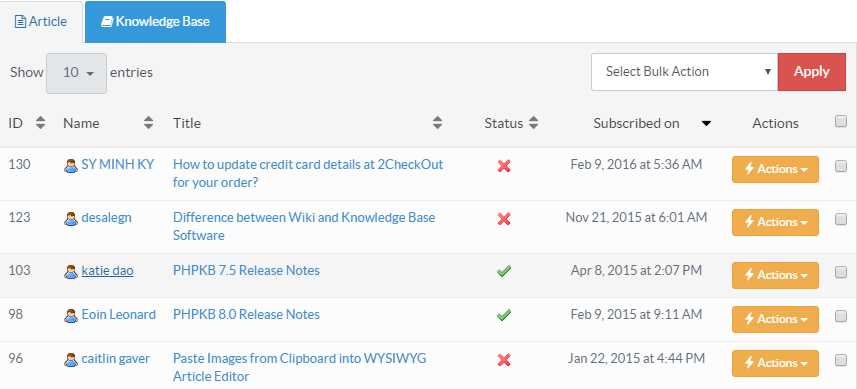Click the red cross status for caitlin gaver row
Image resolution: width=857 pixels, height=389 pixels.
click(504, 359)
